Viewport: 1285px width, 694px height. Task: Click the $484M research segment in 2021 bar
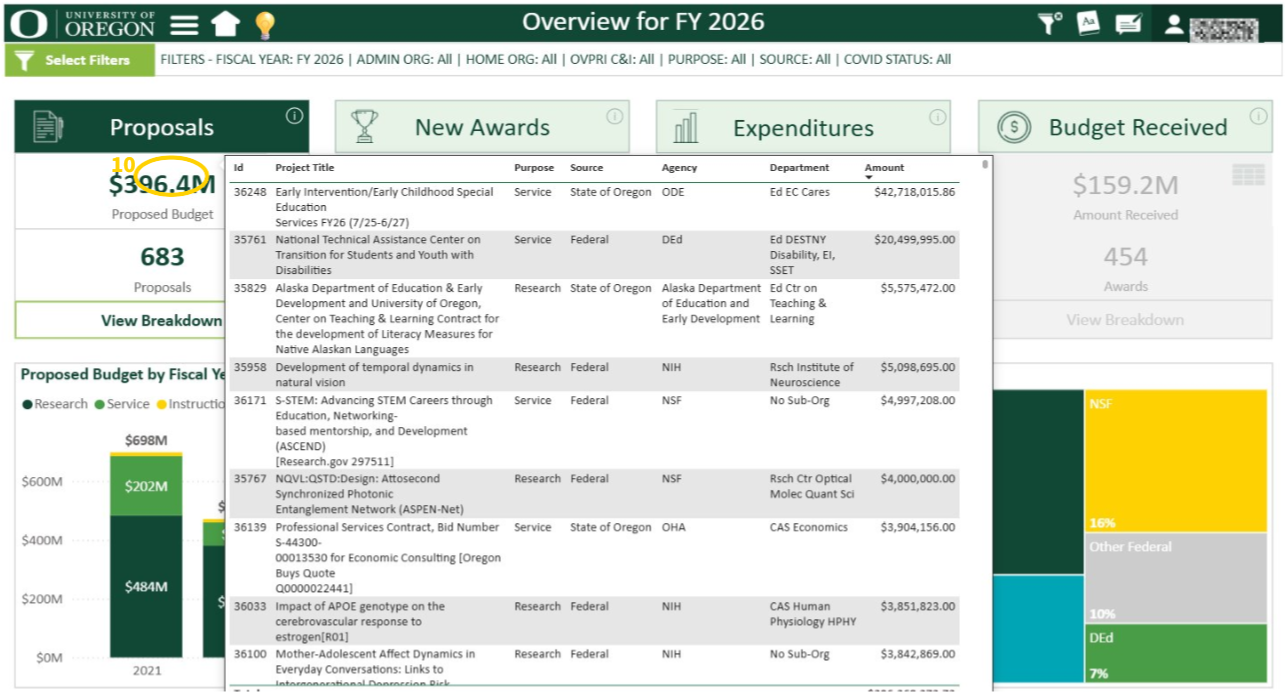pyautogui.click(x=146, y=587)
